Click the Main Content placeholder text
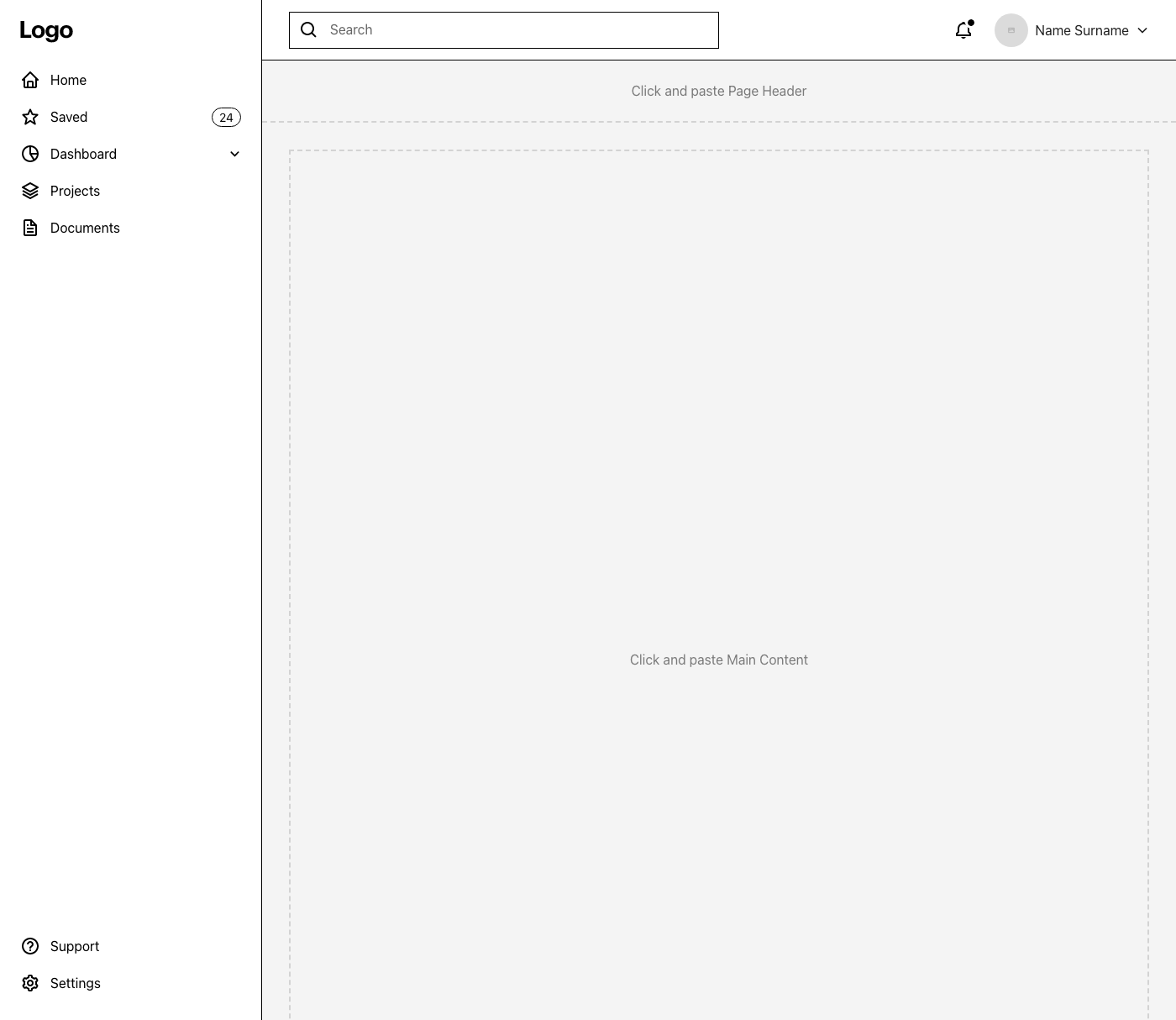Viewport: 1176px width, 1020px height. click(x=719, y=660)
